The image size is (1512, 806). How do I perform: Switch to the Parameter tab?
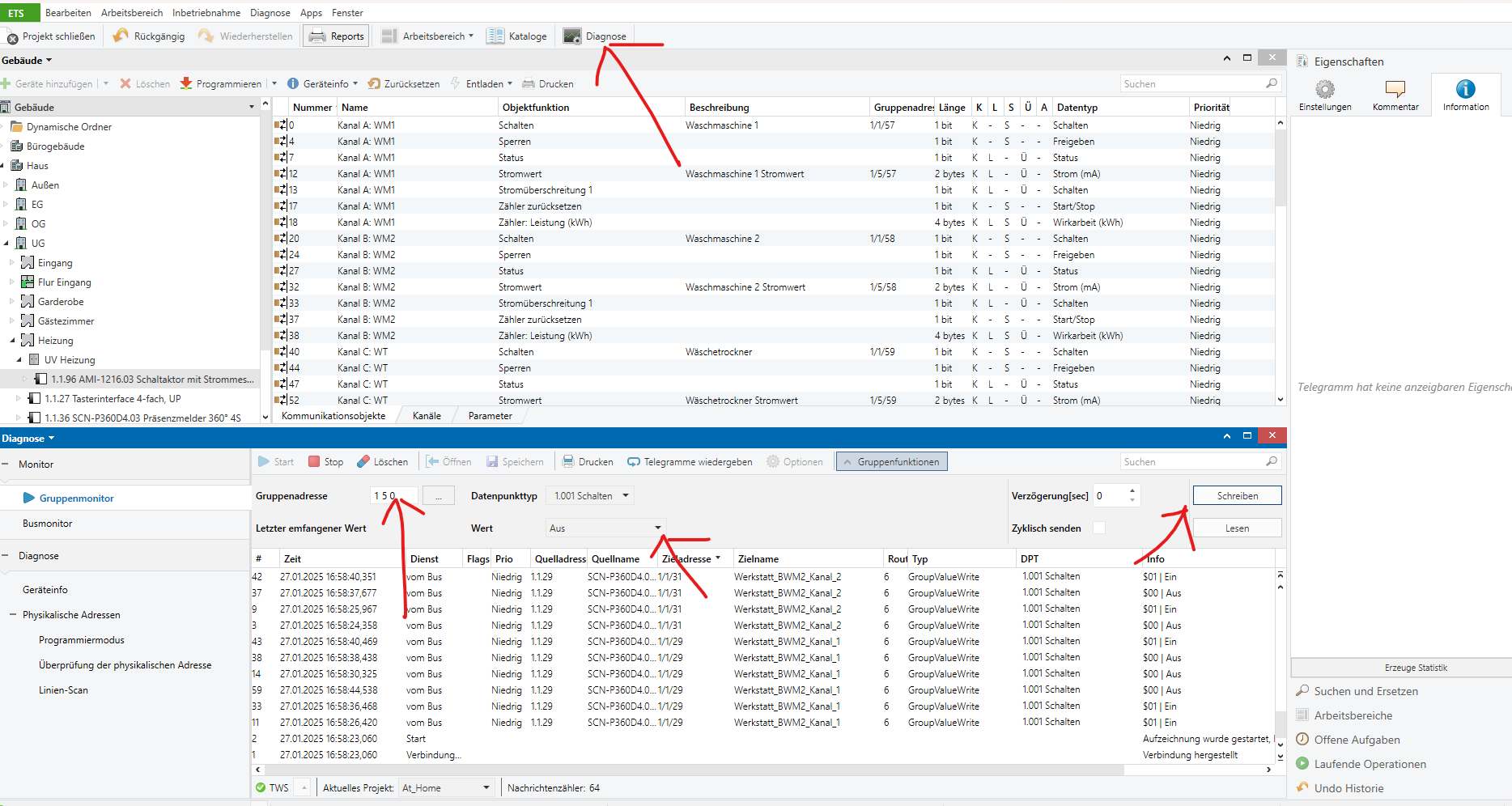click(490, 416)
